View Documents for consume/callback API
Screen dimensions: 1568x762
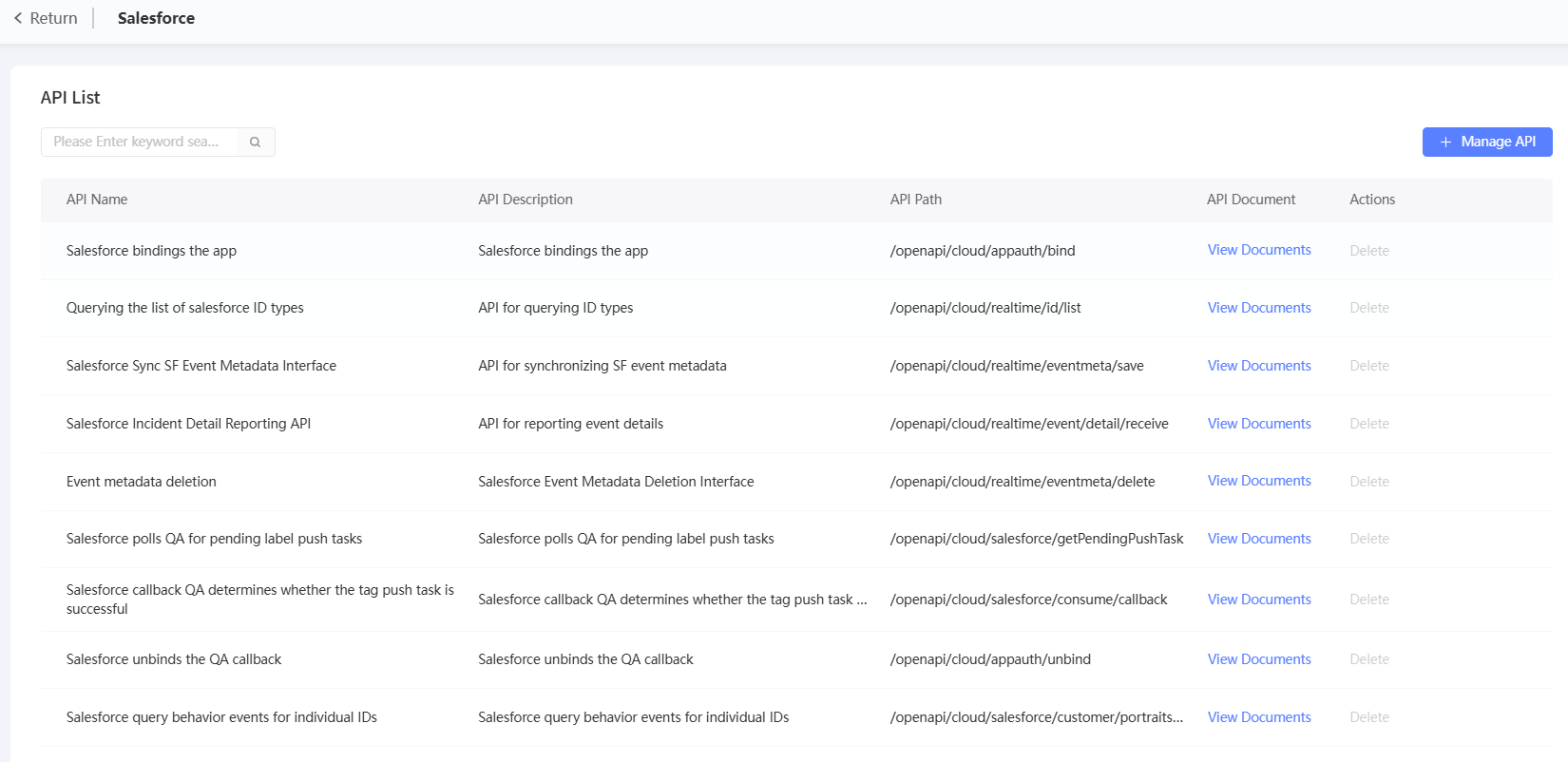coord(1259,600)
